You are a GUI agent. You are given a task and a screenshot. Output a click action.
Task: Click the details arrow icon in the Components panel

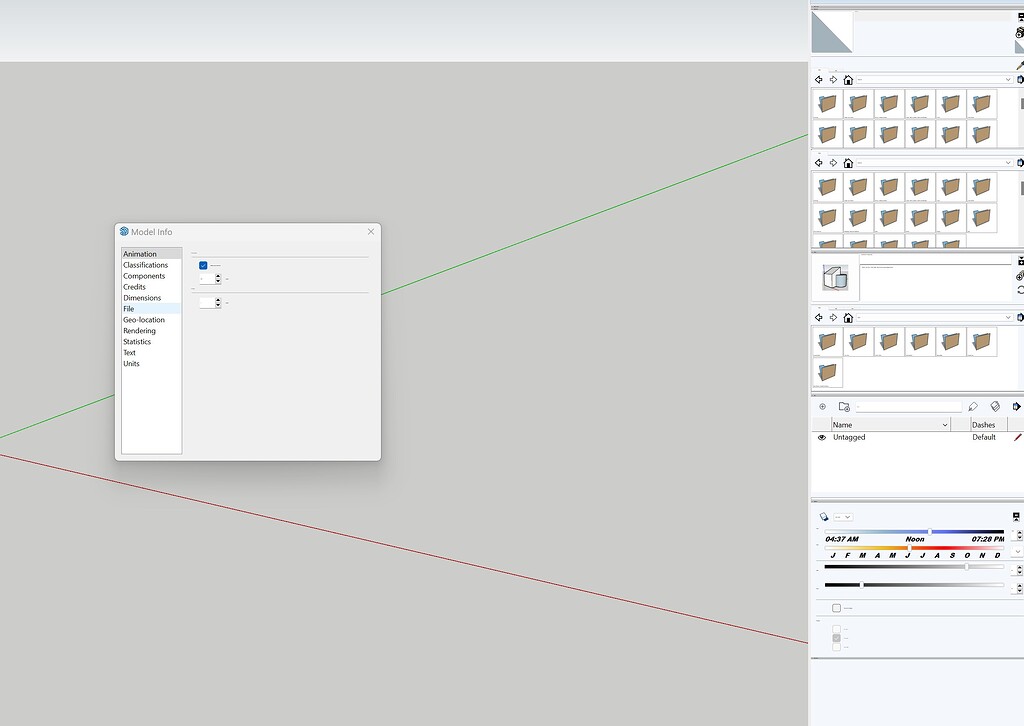pyautogui.click(x=1020, y=317)
